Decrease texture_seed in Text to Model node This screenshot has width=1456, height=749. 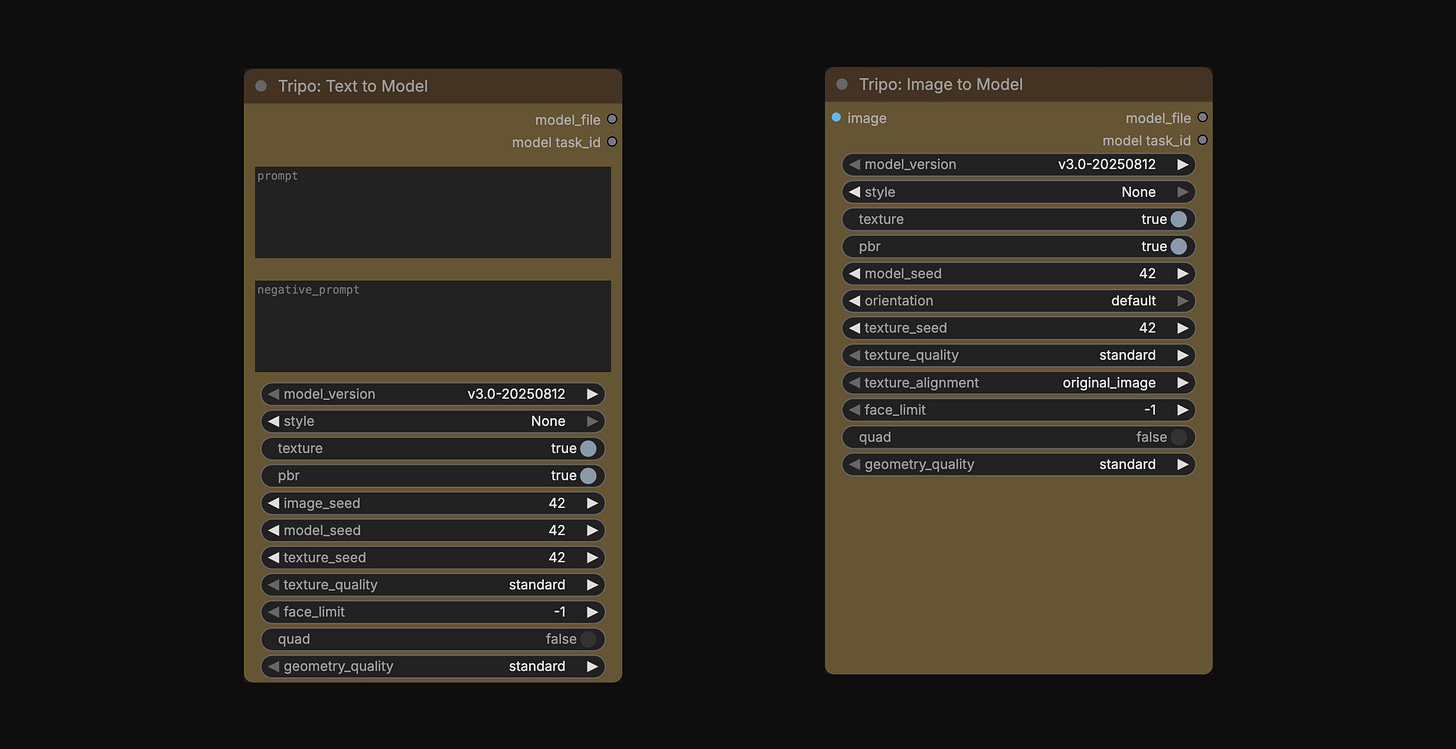tap(273, 557)
